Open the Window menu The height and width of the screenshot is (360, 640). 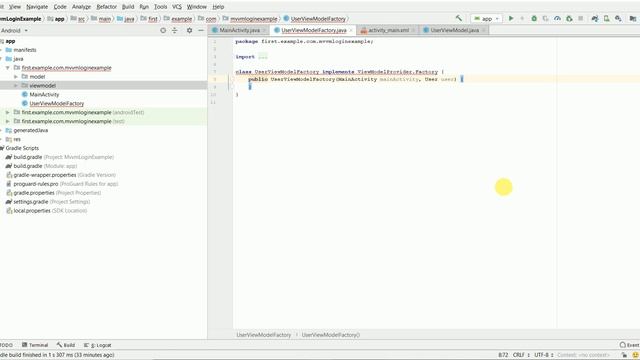pyautogui.click(x=196, y=7)
